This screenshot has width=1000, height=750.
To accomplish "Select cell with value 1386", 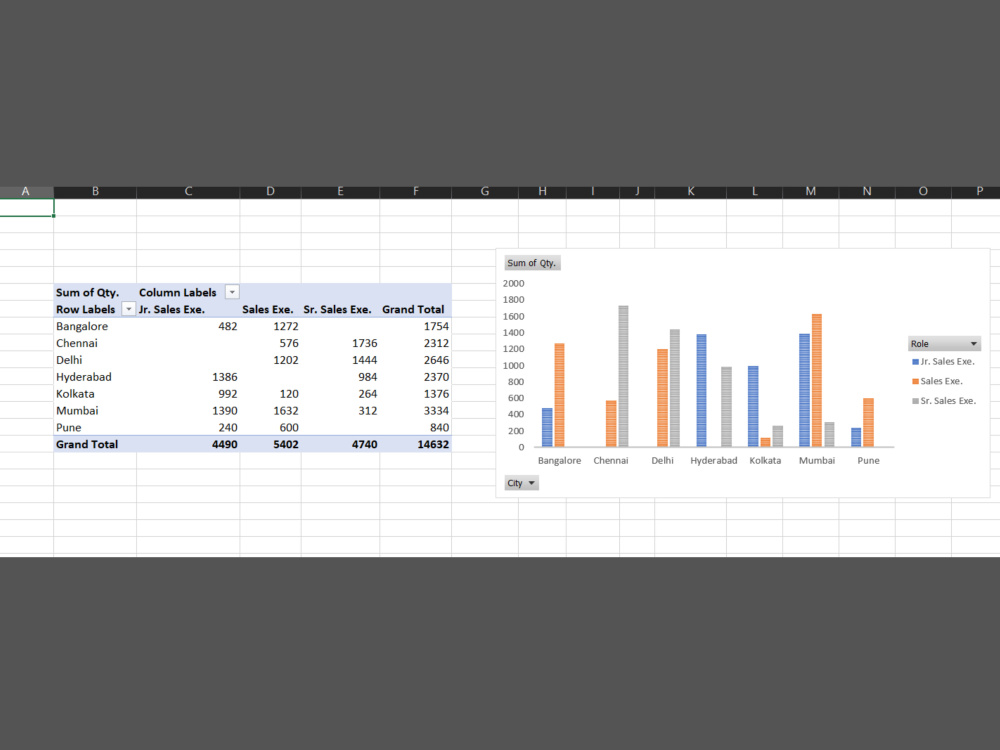I will coord(188,377).
